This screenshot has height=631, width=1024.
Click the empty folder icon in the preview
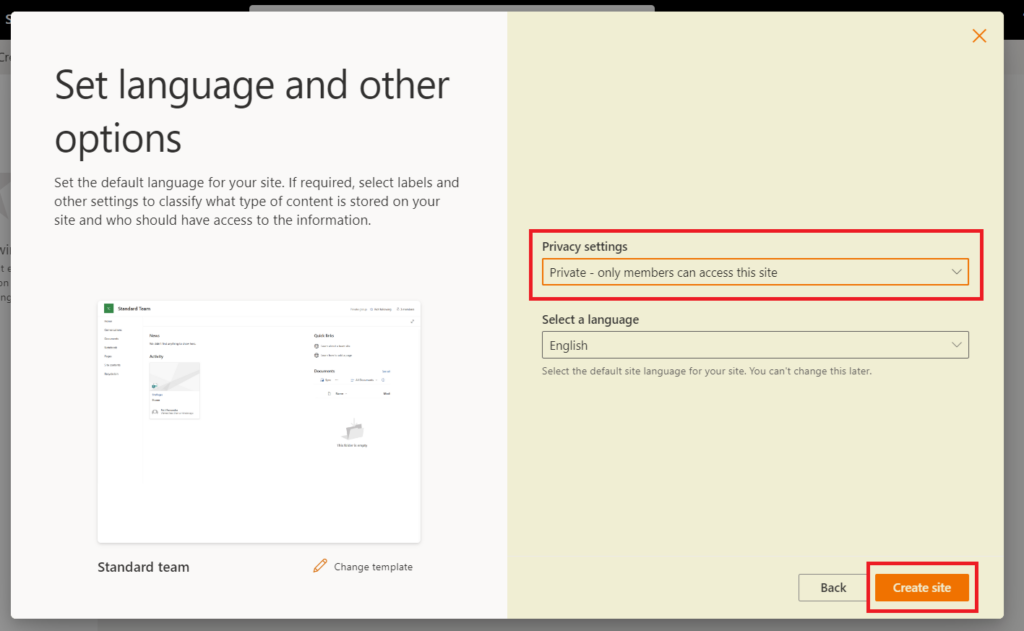pyautogui.click(x=352, y=432)
